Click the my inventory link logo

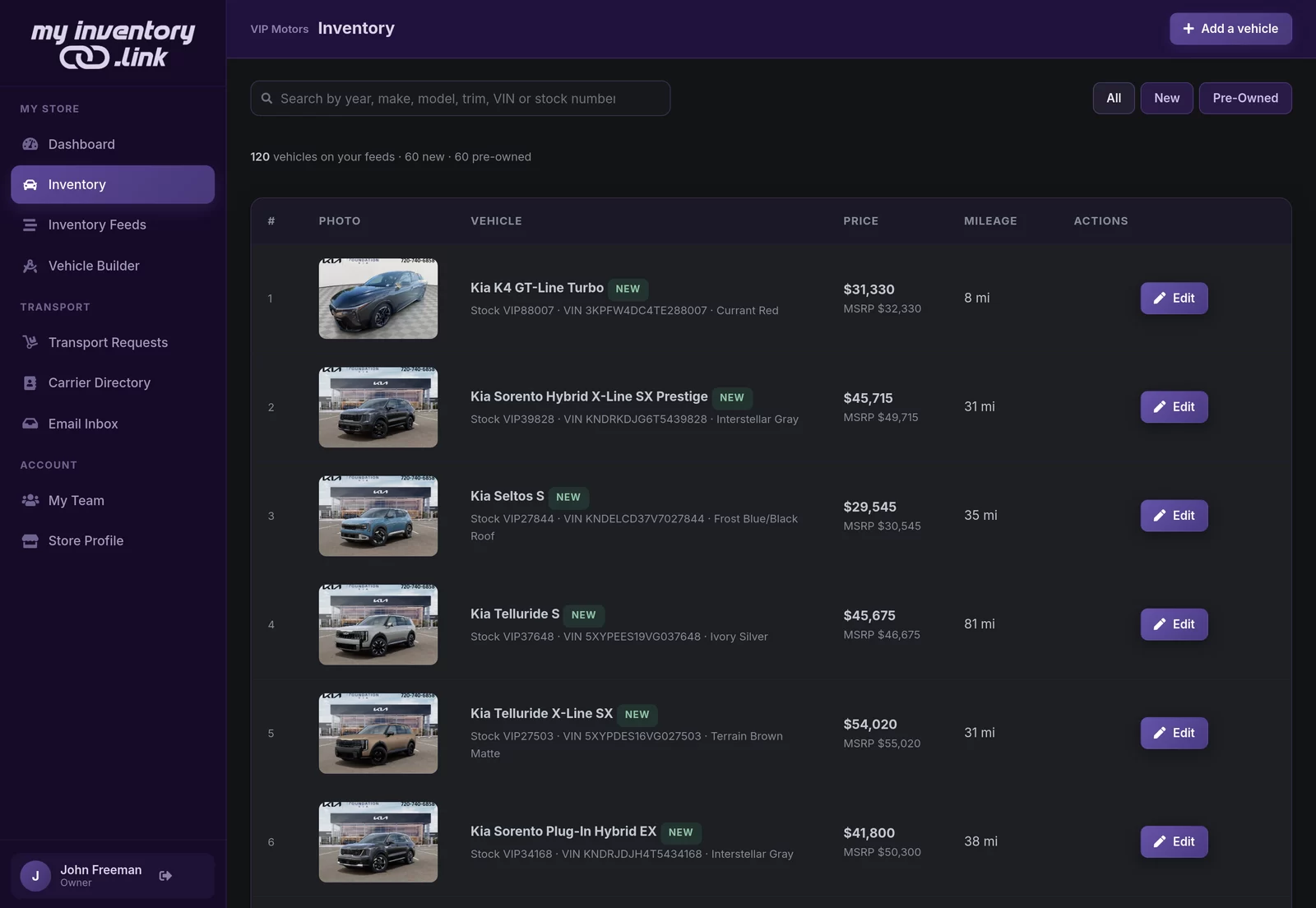click(x=113, y=44)
